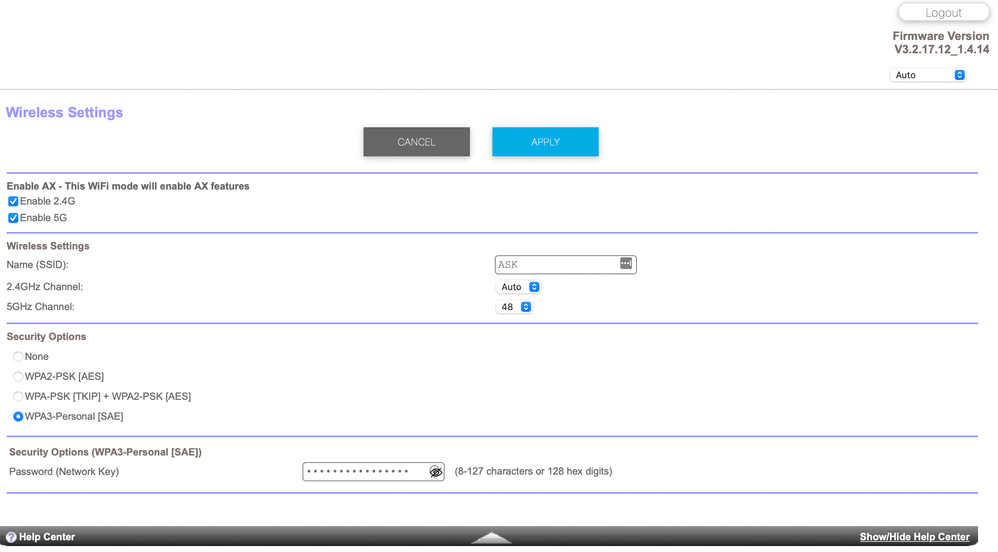Viewport: 998px width, 552px height.
Task: Select WPA3-Personal [SAE] radio button
Action: coord(18,416)
